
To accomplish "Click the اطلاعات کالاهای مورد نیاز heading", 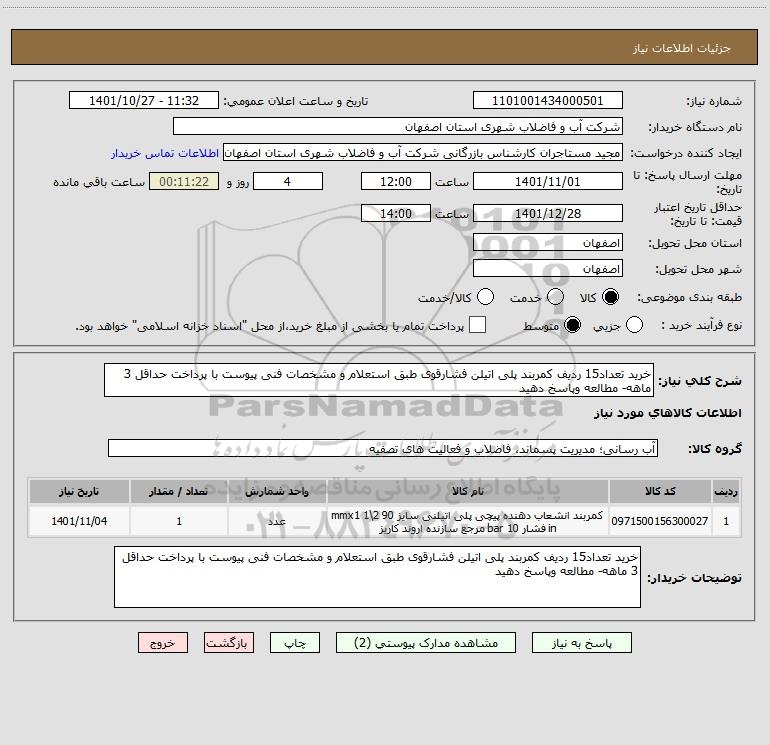I will pyautogui.click(x=668, y=413).
